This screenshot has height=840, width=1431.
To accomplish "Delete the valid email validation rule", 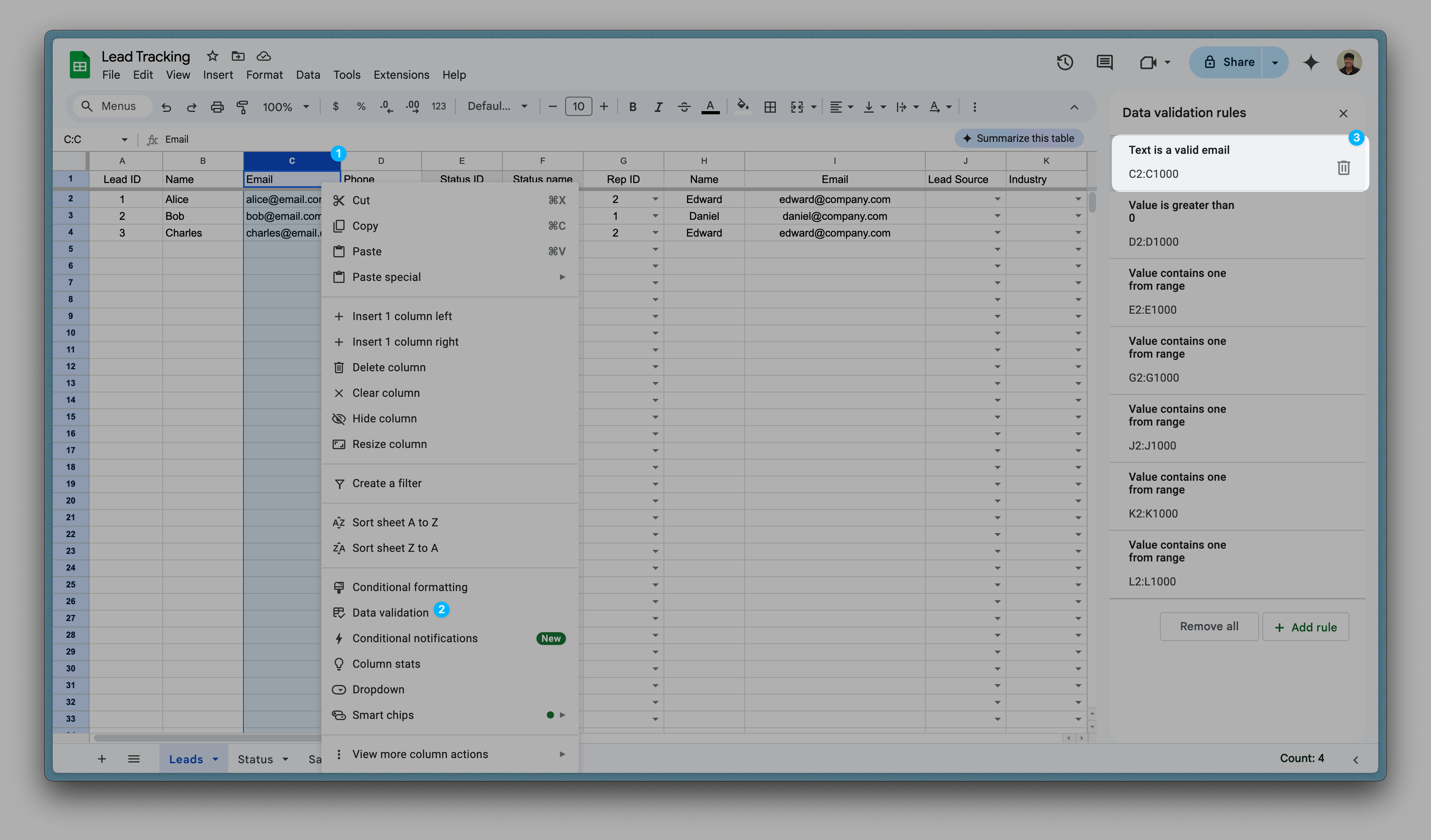I will [1343, 168].
